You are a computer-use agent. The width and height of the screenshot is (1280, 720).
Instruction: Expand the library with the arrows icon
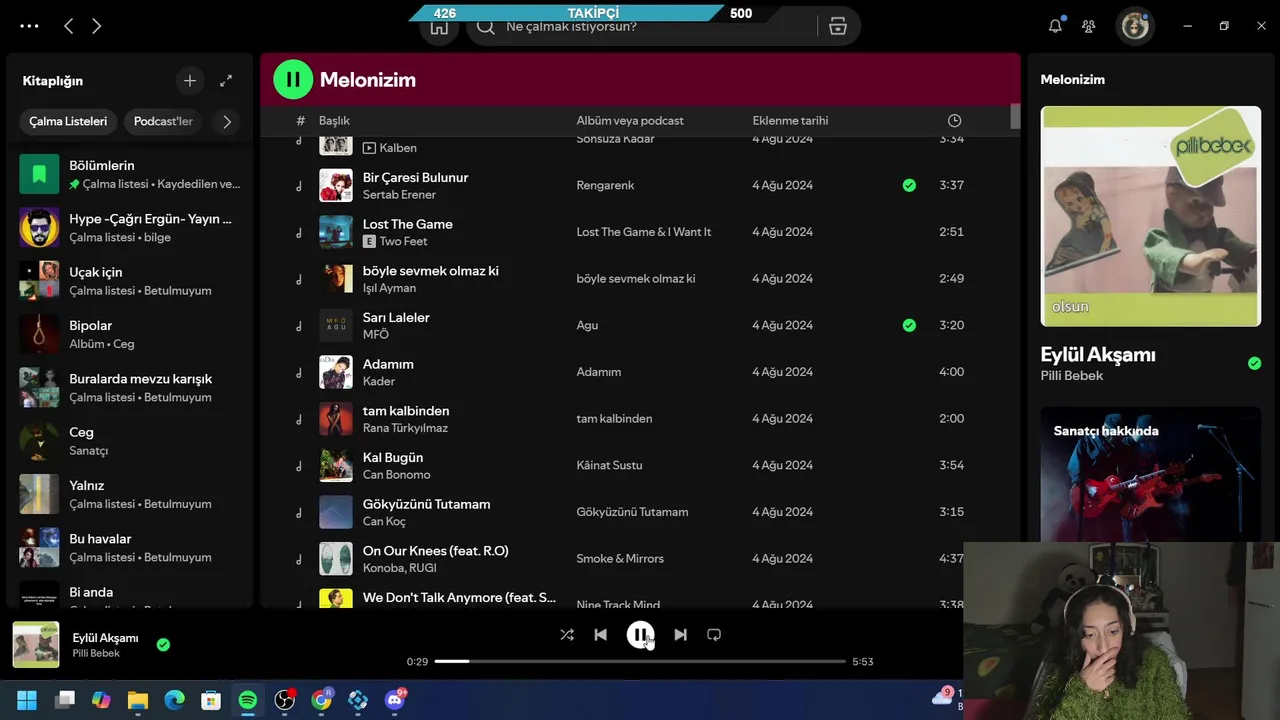pos(226,81)
